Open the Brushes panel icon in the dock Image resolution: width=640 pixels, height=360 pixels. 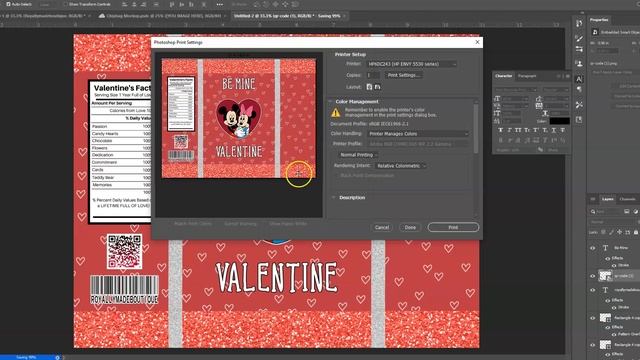(x=579, y=38)
